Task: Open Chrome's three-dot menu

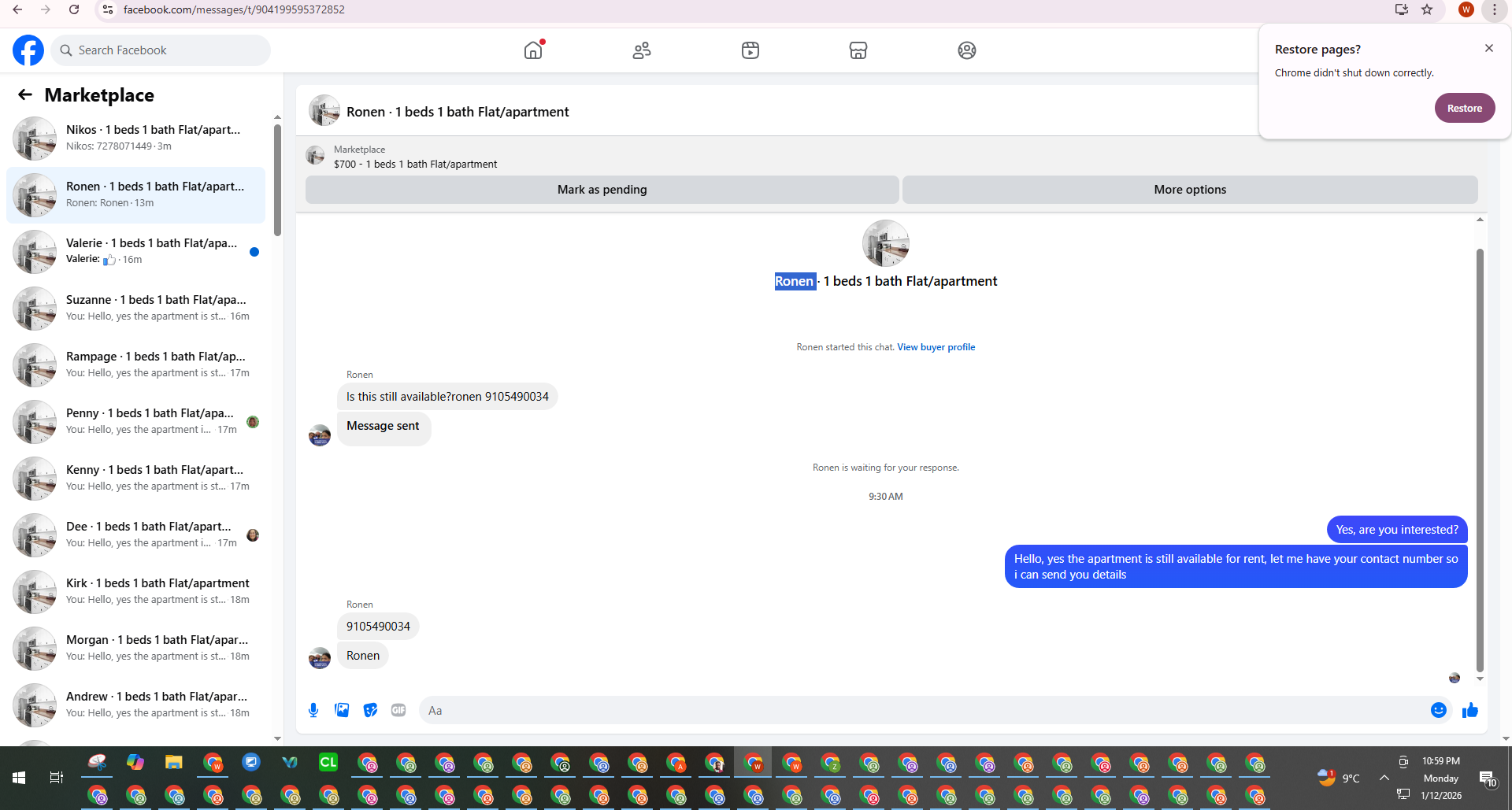Action: 1495,9
